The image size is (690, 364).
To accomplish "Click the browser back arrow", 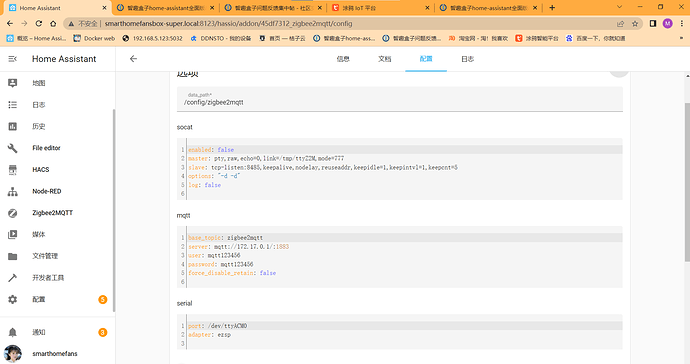I will coord(10,24).
